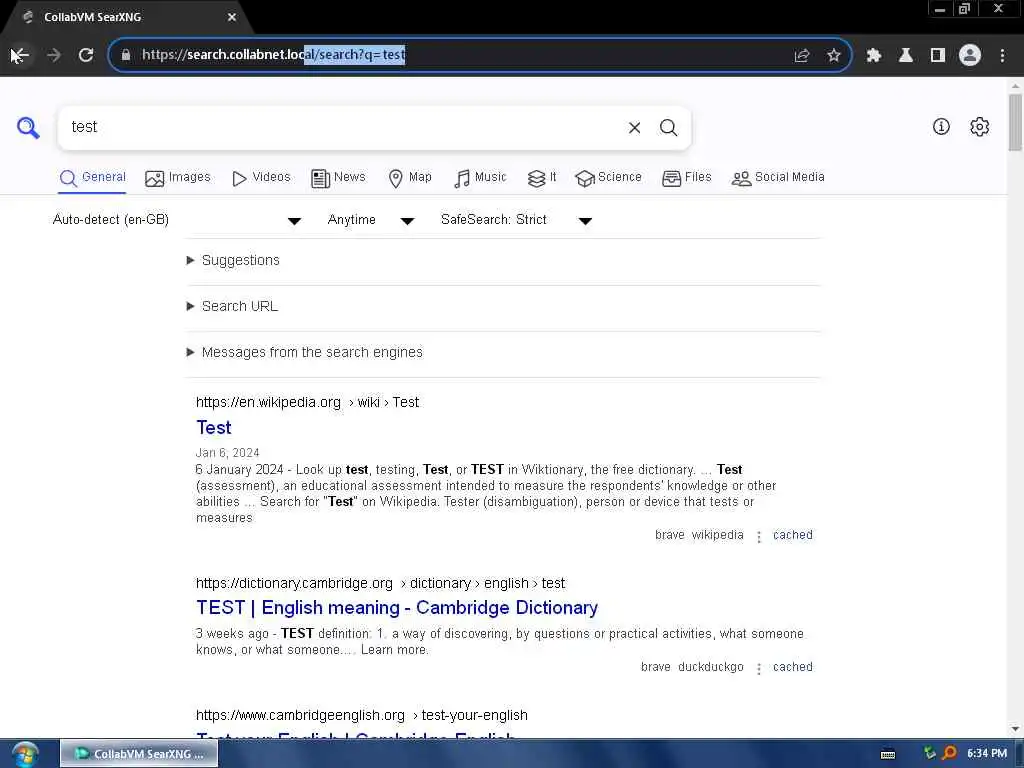Click the orange magnifier tray icon
This screenshot has height=768, width=1024.
pos(950,754)
